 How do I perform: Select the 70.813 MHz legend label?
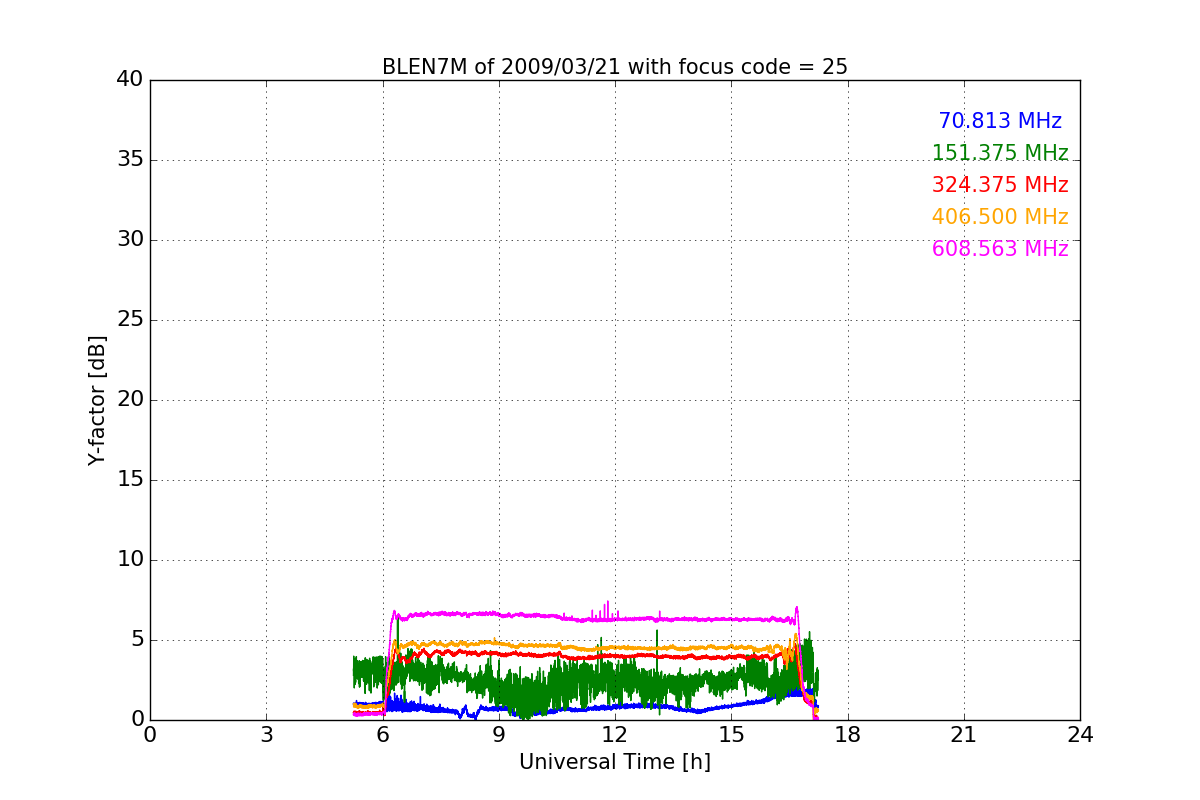[1000, 121]
